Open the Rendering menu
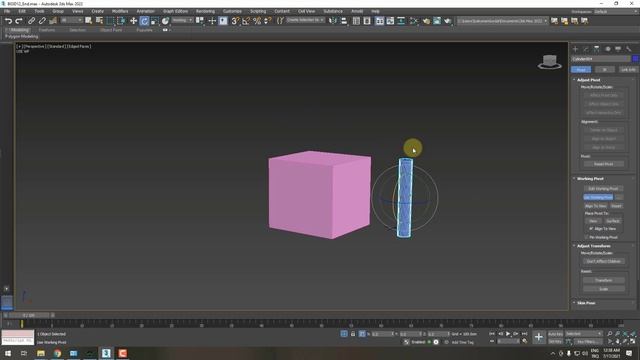The height and width of the screenshot is (360, 640). [x=205, y=11]
